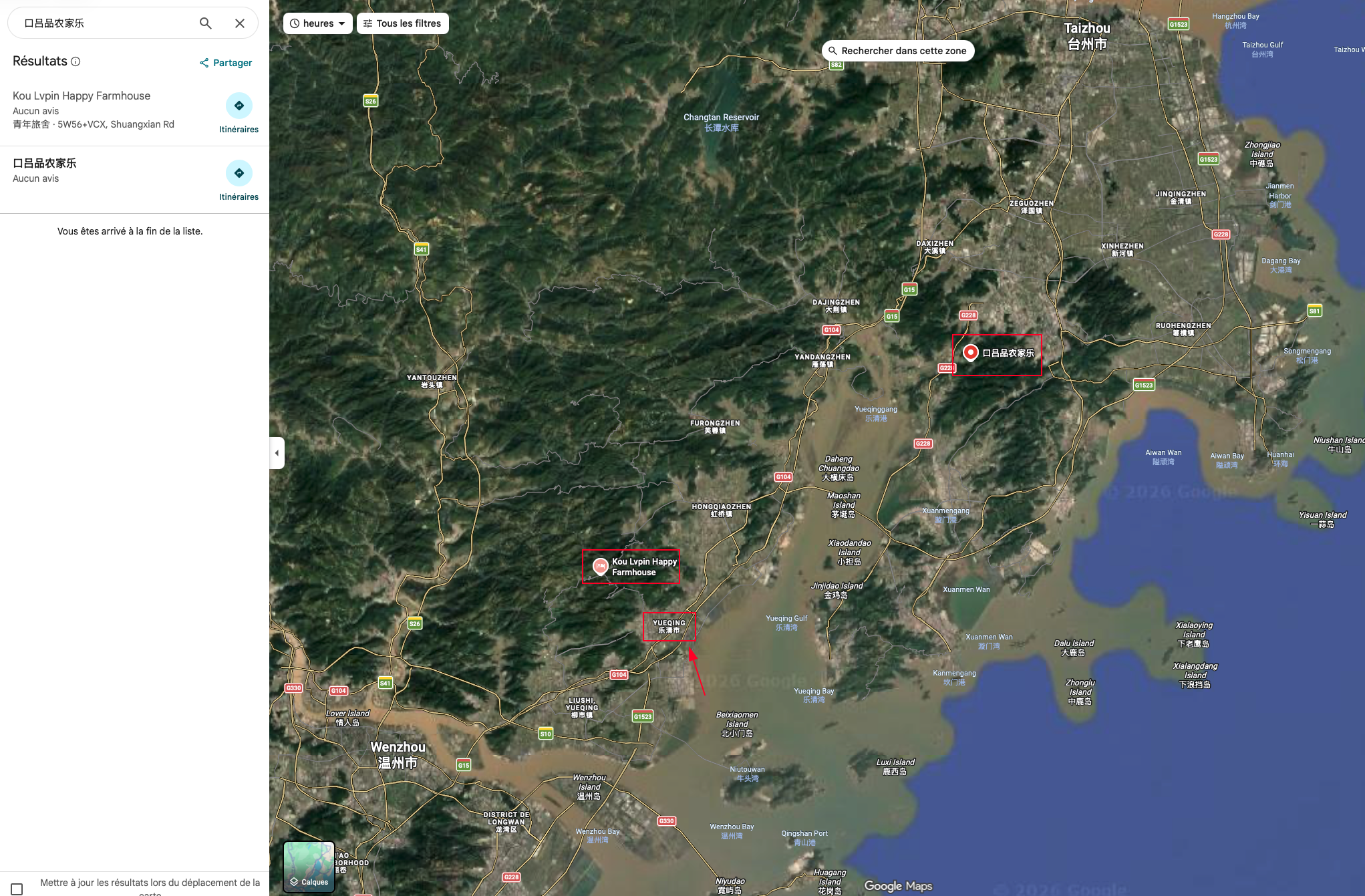
Task: Collapse the side panel with the arrow
Action: click(x=277, y=453)
